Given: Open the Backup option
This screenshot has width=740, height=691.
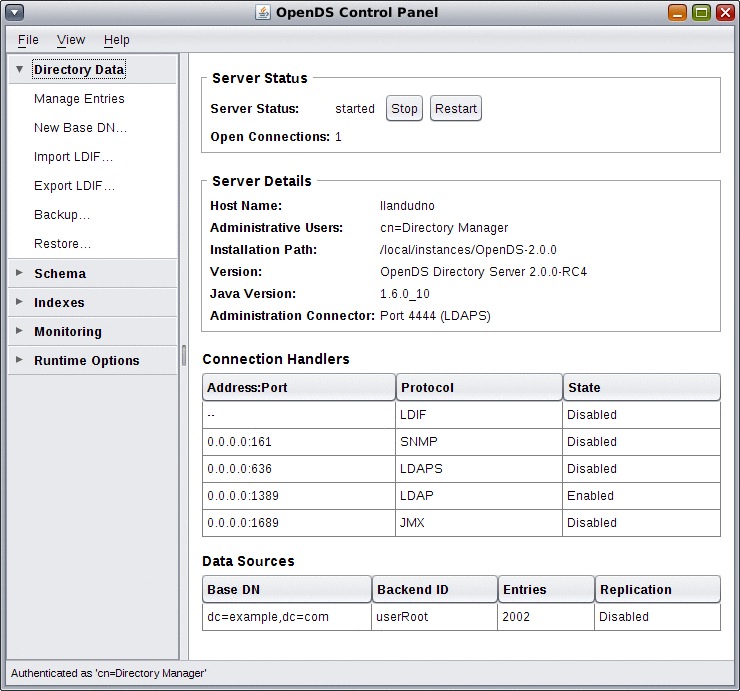Looking at the screenshot, I should (x=62, y=215).
